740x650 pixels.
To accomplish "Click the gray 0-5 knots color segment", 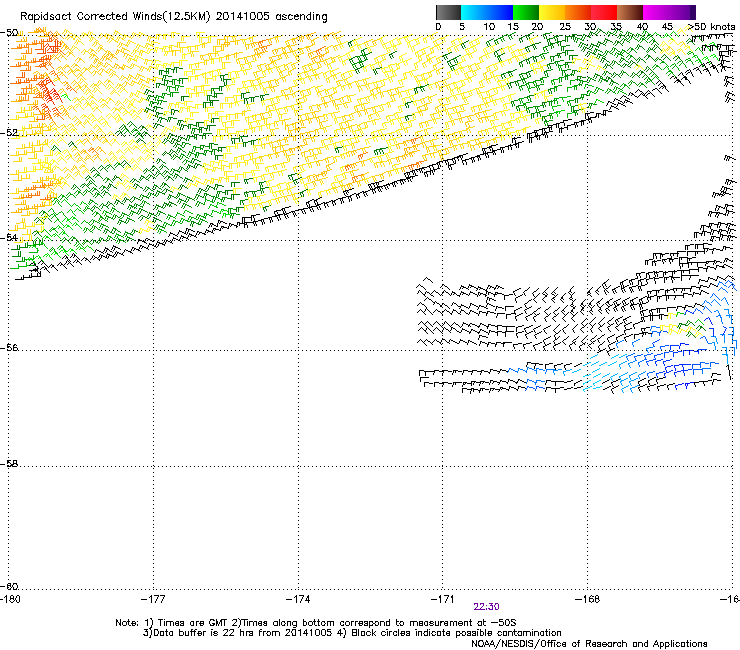I will point(448,12).
